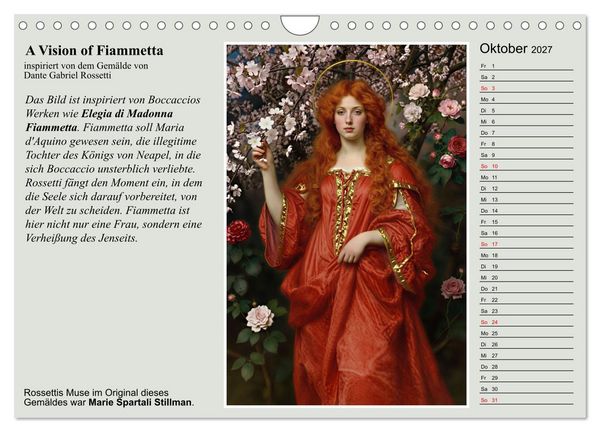Screen dimensions: 600x432
Task: Click the line 'd'Aquino gewesen sein, die illegitime'
Action: 111,141
